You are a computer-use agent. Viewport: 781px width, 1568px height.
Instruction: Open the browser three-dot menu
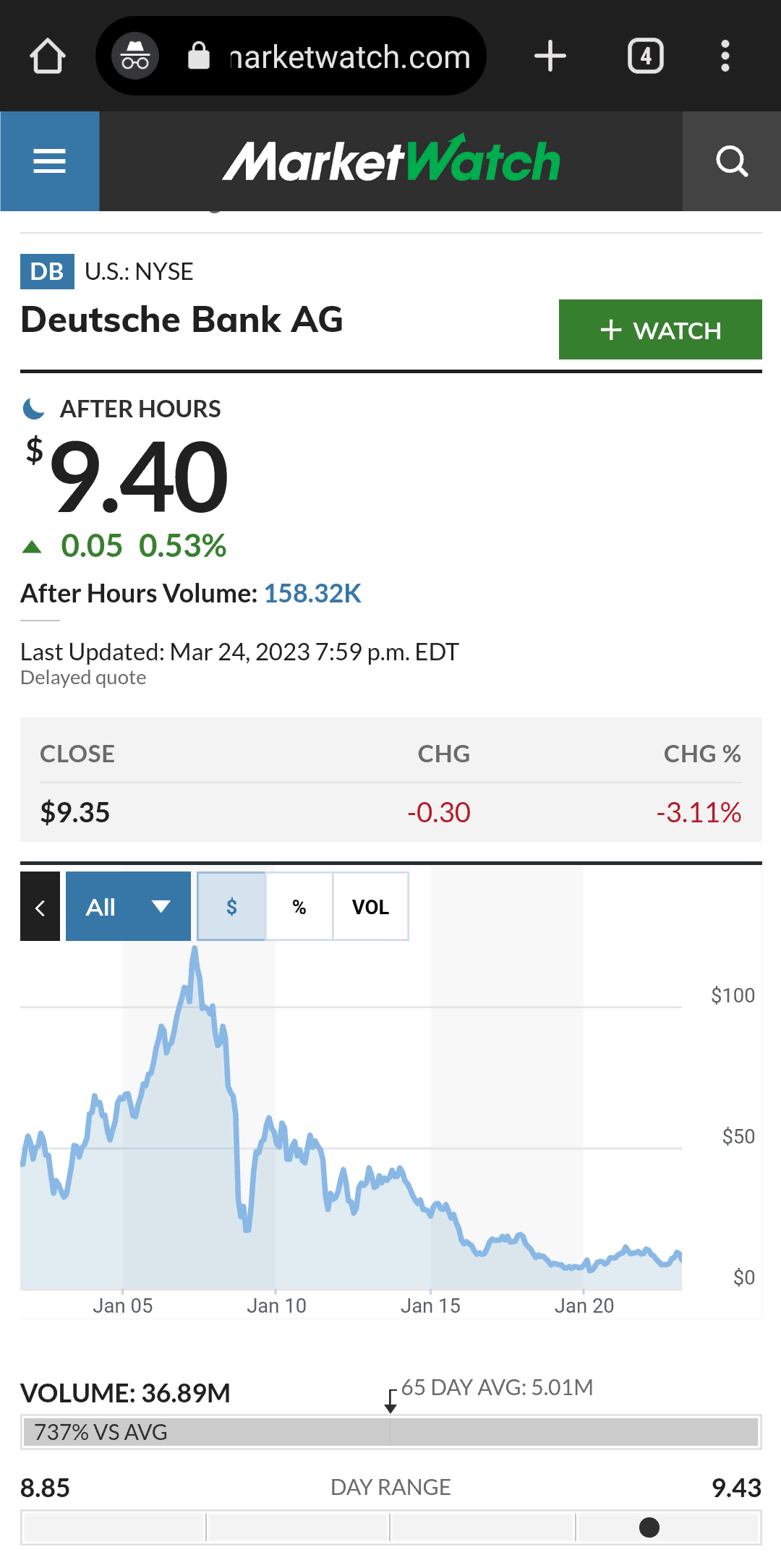pos(725,56)
